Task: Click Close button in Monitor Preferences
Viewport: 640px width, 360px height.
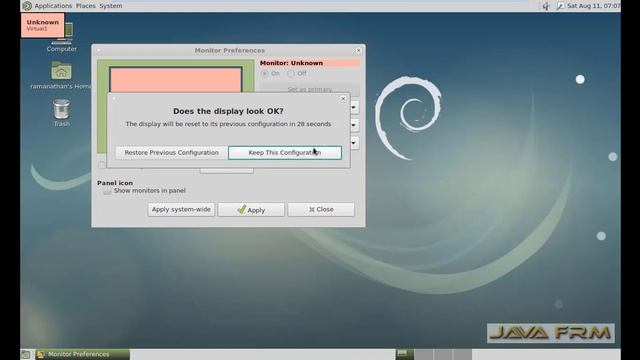Action: click(321, 209)
